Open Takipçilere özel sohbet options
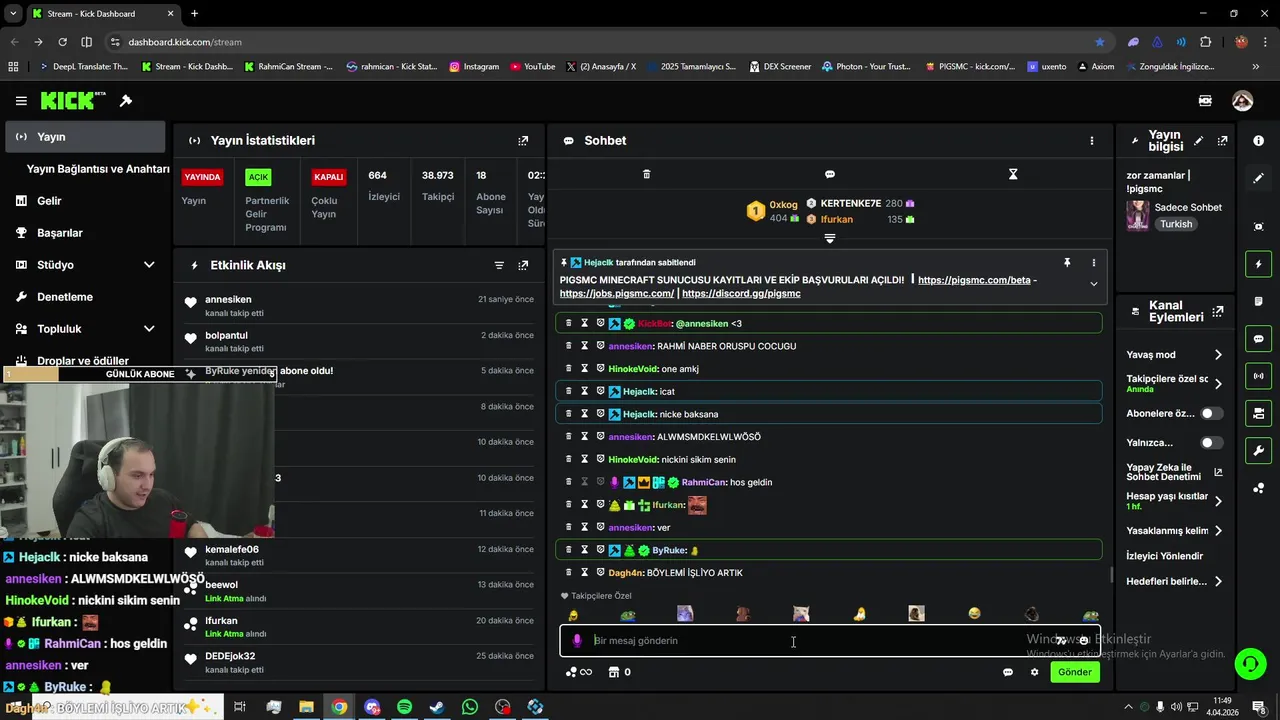The image size is (1280, 720). coord(1174,384)
